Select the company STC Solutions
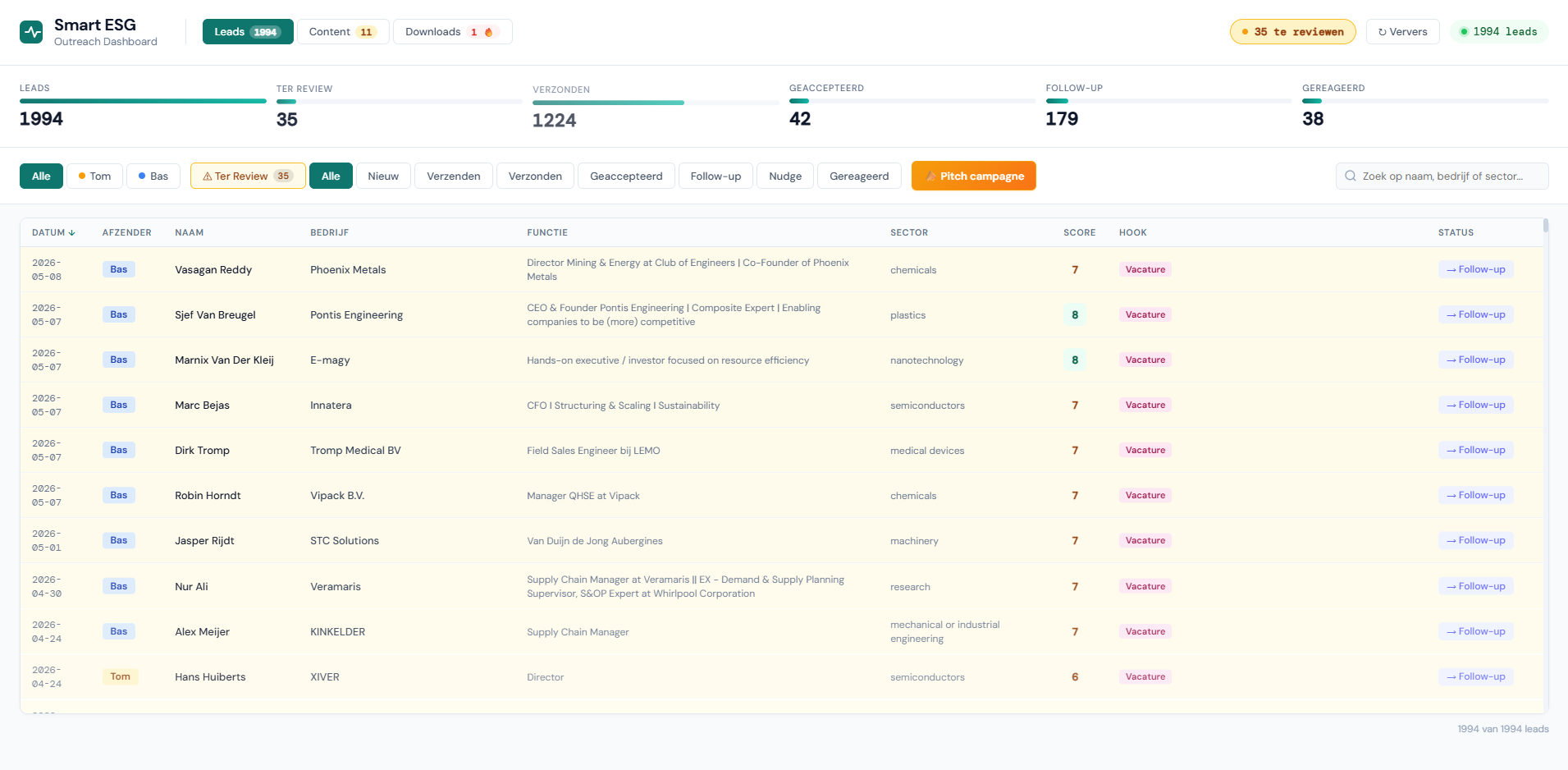This screenshot has width=1568, height=770. click(x=345, y=540)
